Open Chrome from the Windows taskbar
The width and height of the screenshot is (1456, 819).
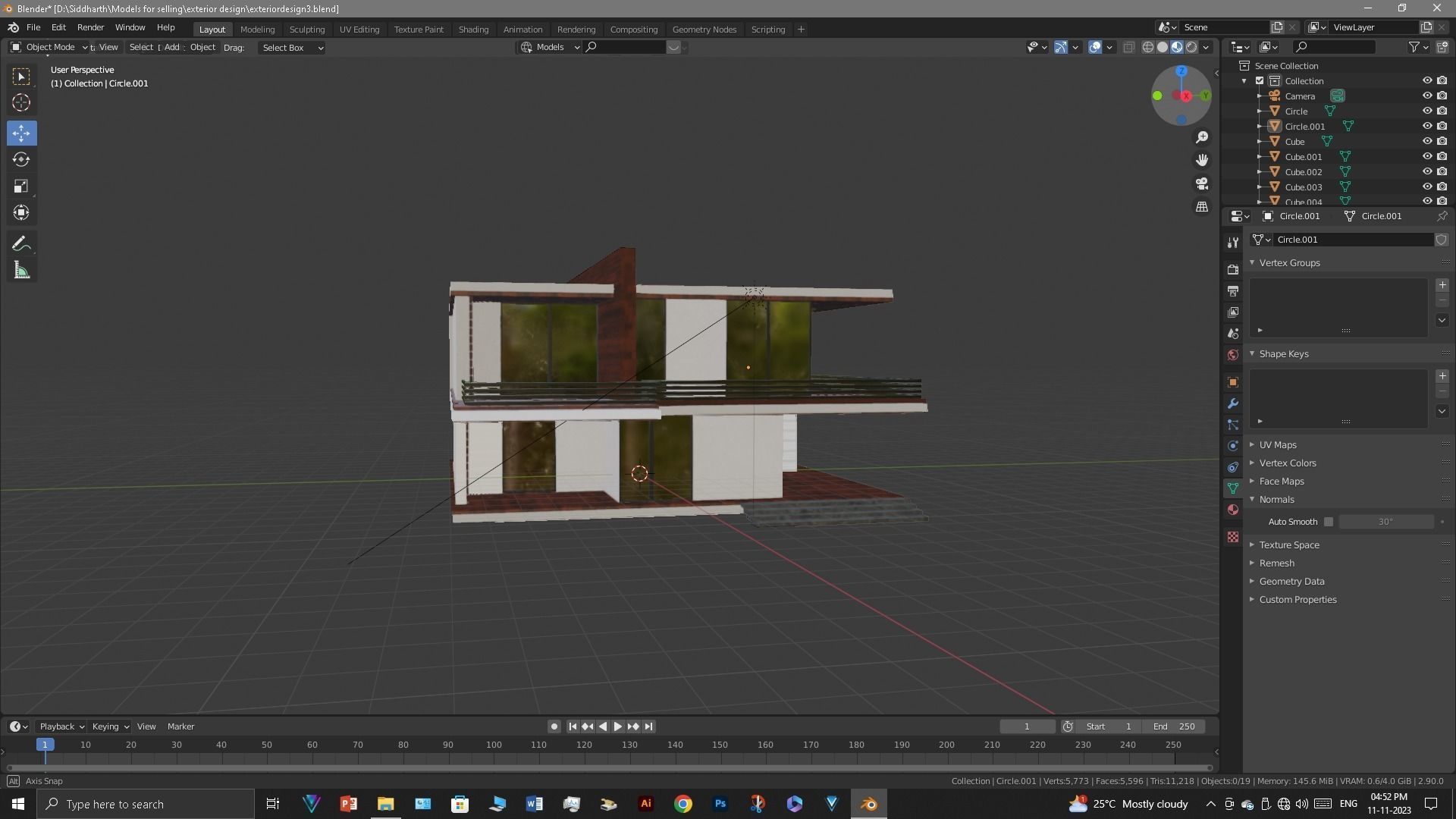pyautogui.click(x=683, y=804)
